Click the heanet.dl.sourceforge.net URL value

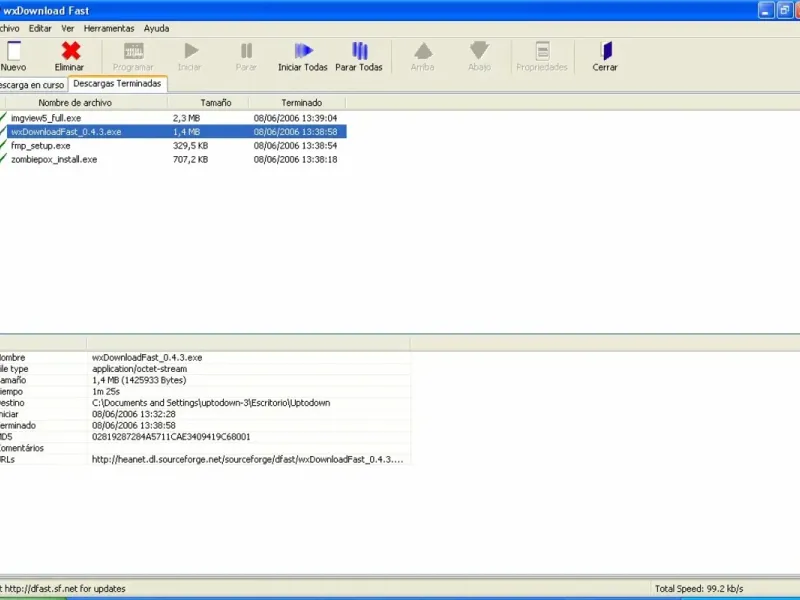pyautogui.click(x=247, y=460)
